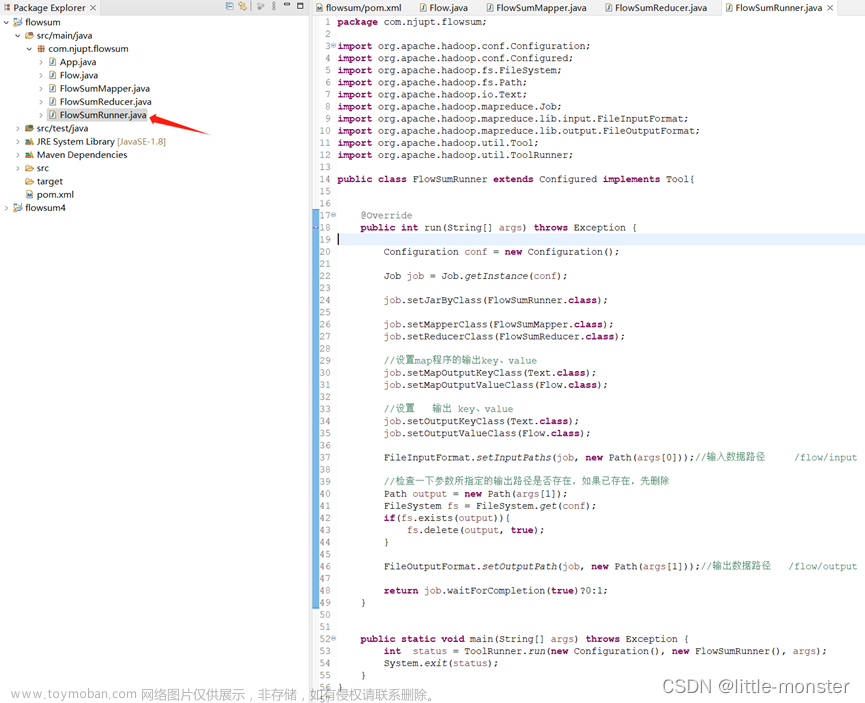Image resolution: width=865 pixels, height=703 pixels.
Task: Switch to the flowsum/pom.xml editor tab
Action: click(359, 8)
